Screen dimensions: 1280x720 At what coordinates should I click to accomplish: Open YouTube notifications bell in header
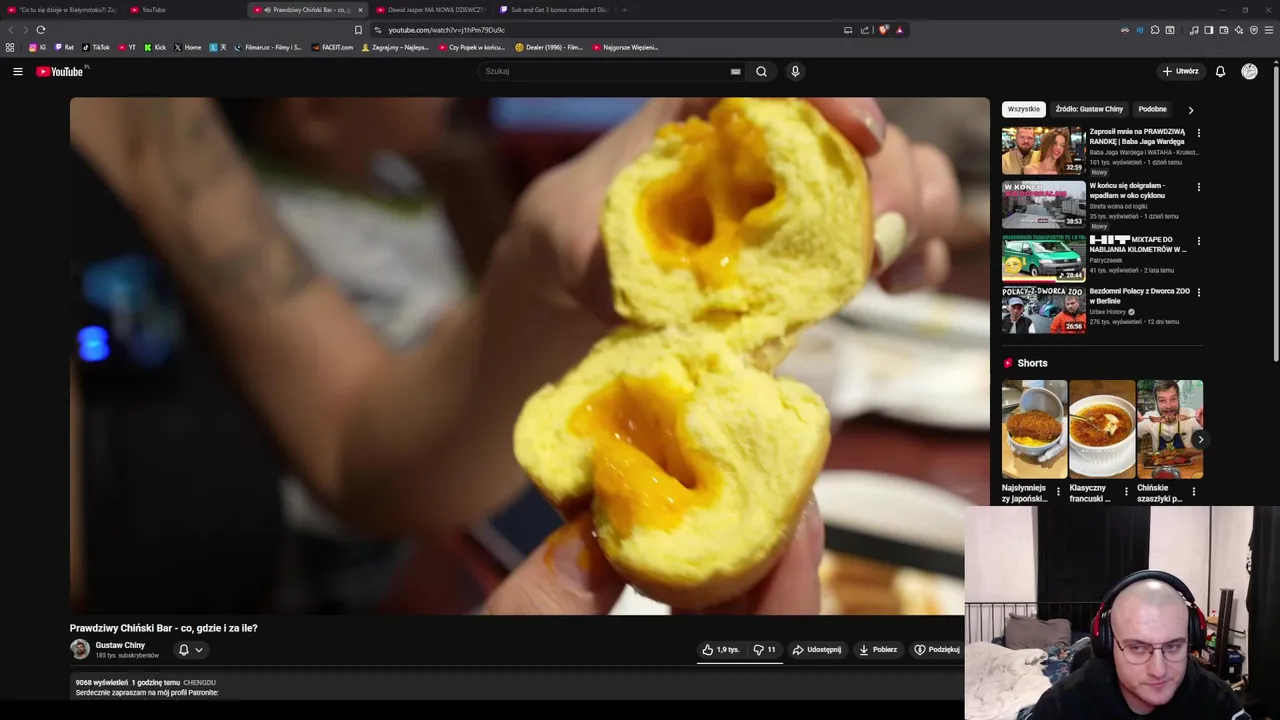point(1220,71)
